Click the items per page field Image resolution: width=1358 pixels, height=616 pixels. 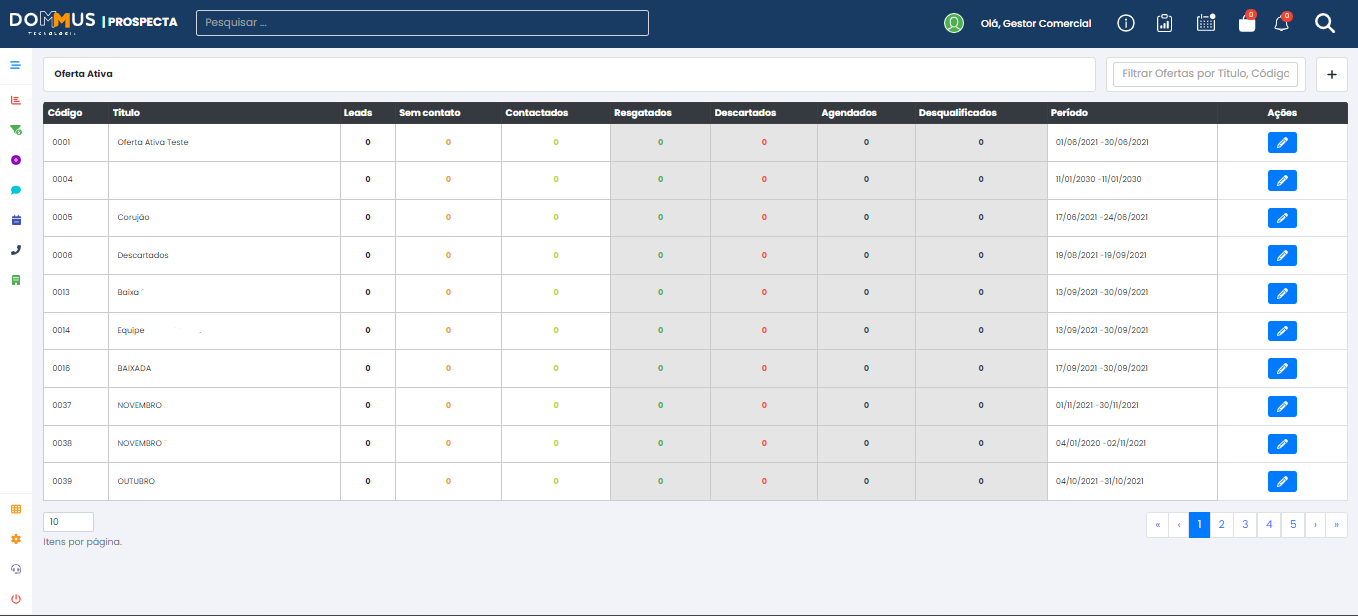(68, 522)
